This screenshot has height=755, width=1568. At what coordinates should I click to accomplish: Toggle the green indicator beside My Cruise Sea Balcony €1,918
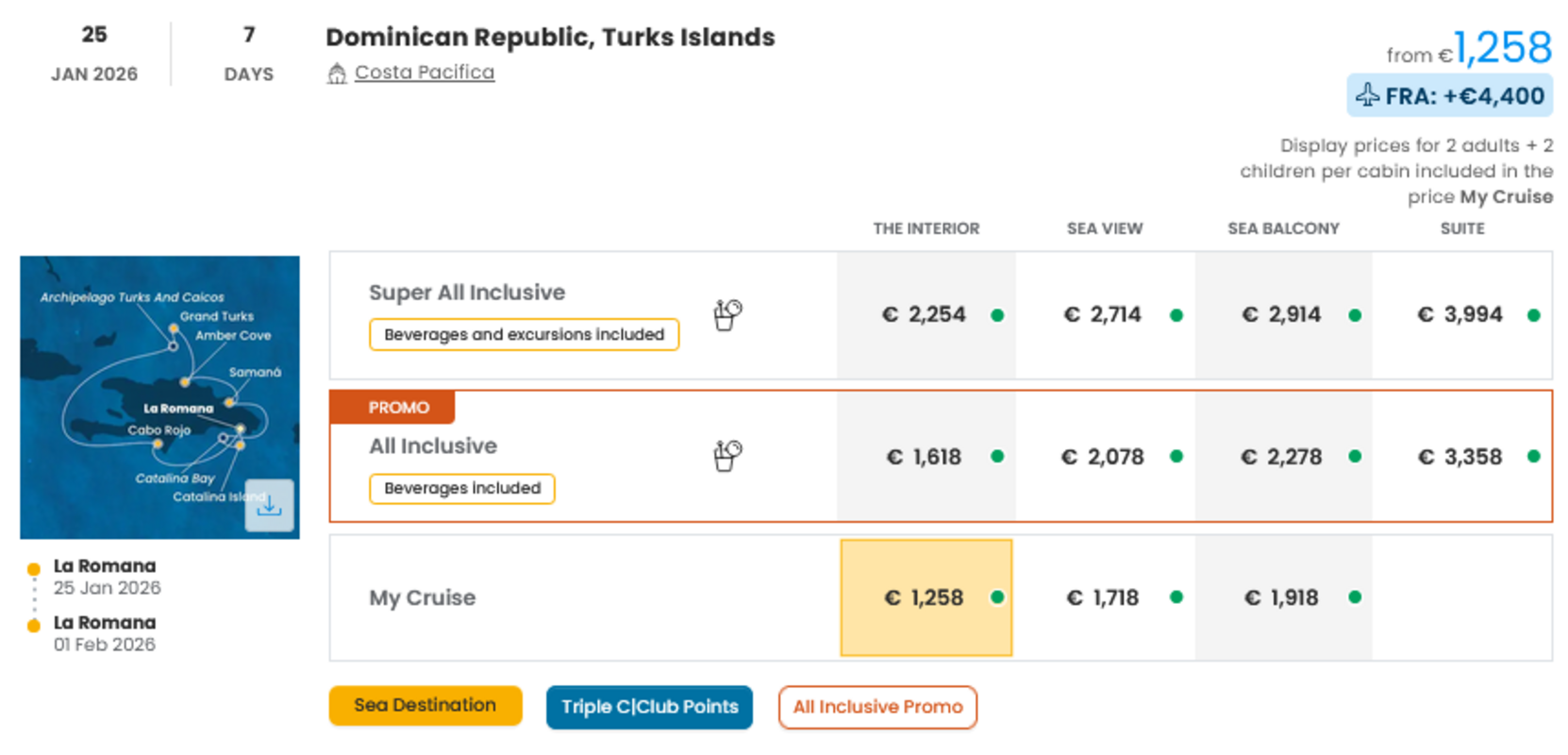(x=1356, y=597)
